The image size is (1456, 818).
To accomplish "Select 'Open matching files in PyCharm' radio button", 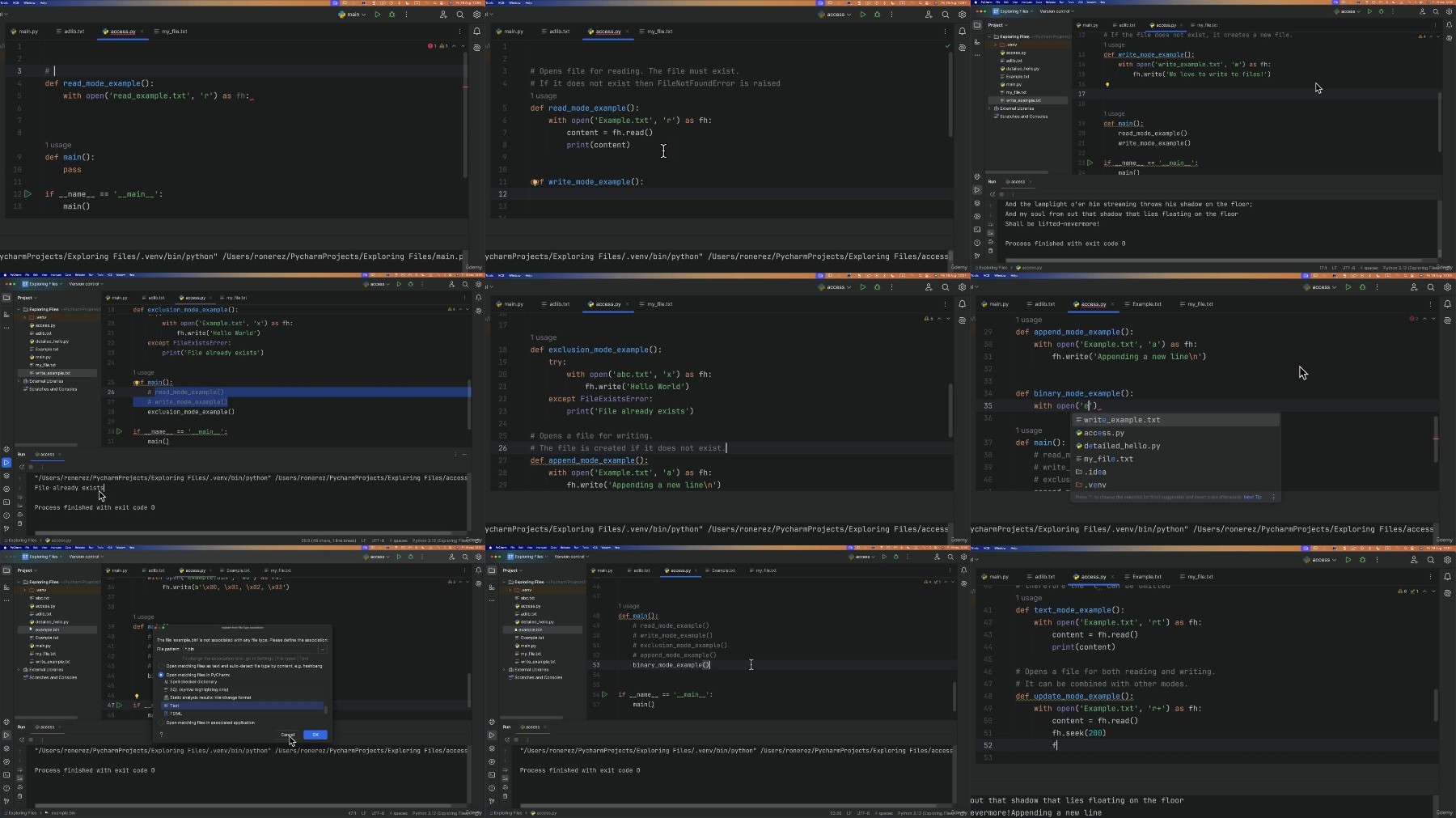I will 161,675.
